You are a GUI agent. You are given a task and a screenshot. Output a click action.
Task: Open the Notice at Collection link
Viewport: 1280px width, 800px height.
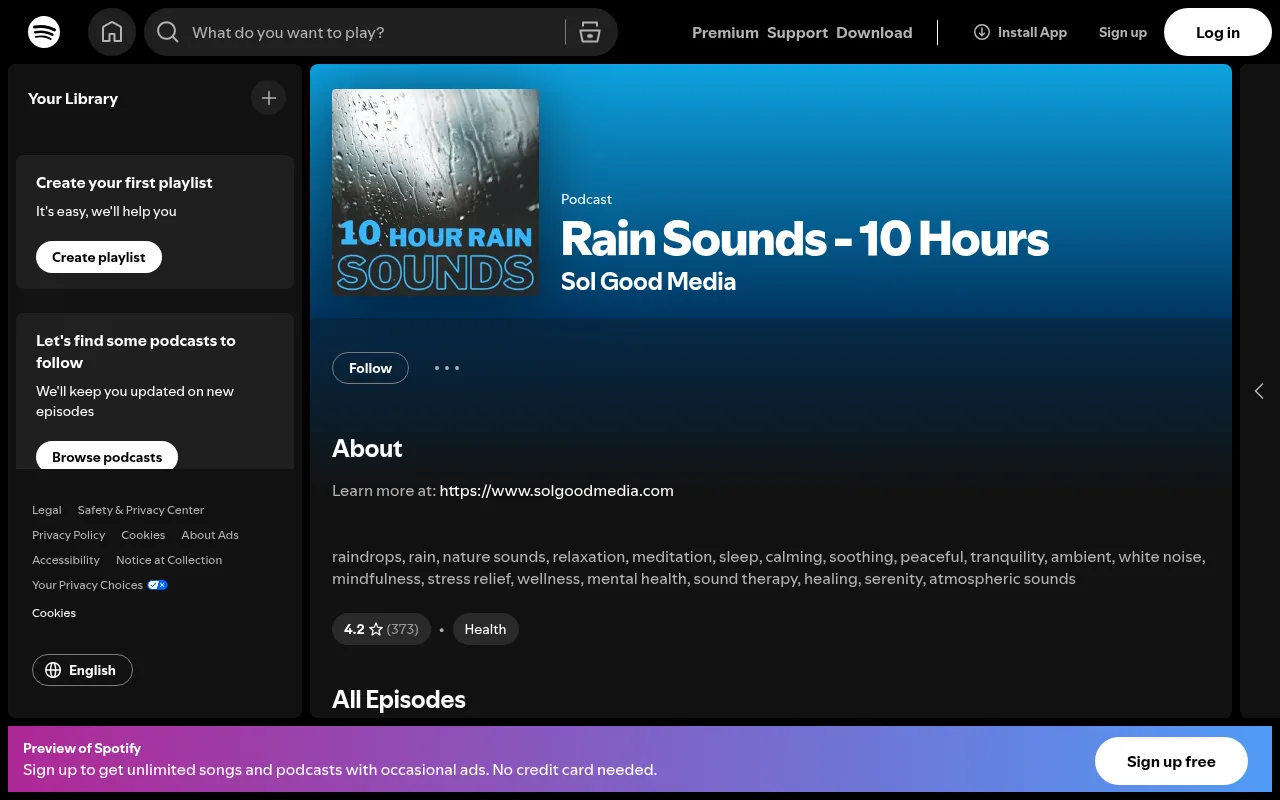[169, 560]
